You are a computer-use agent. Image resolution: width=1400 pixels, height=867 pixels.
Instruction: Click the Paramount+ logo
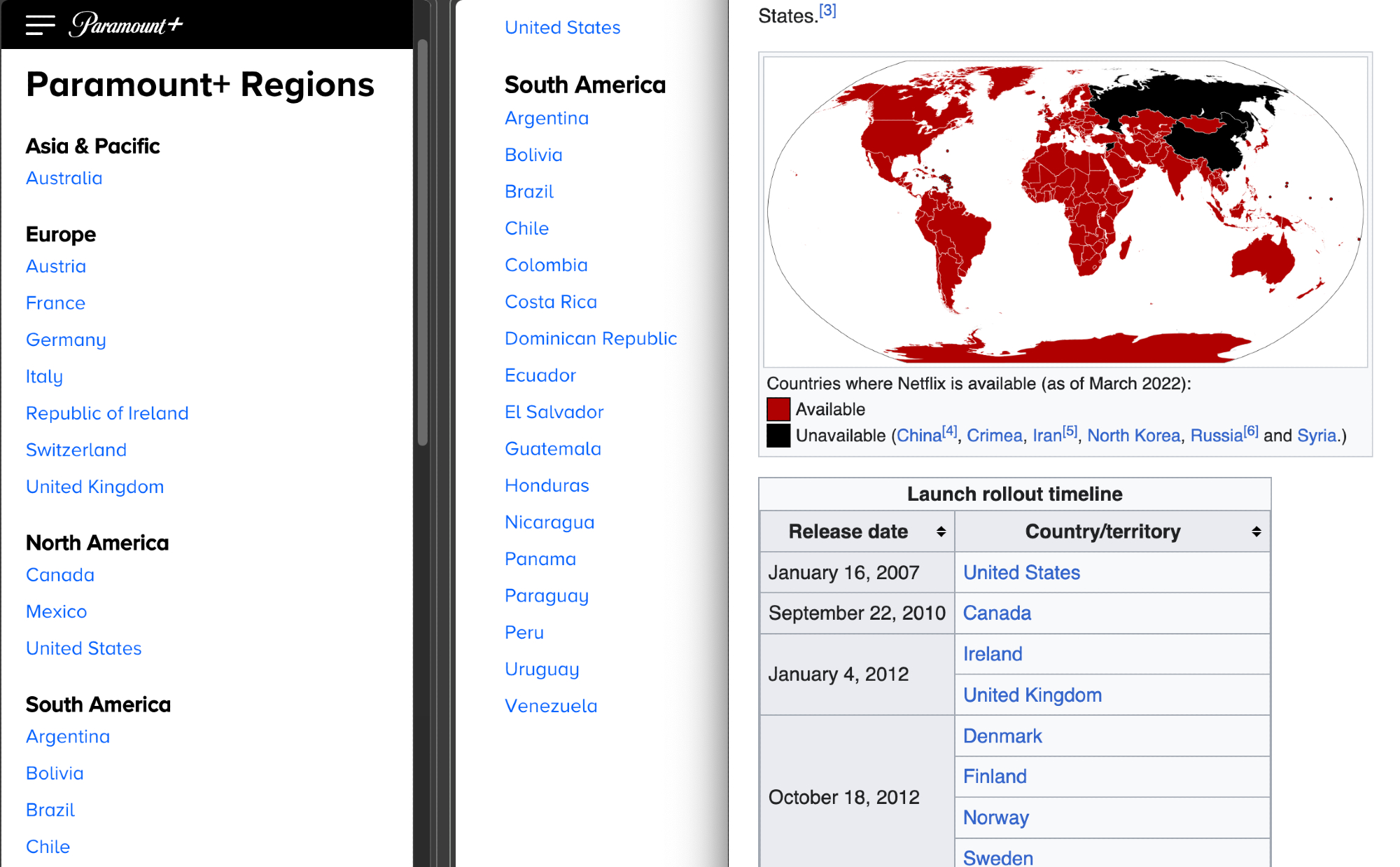click(127, 25)
